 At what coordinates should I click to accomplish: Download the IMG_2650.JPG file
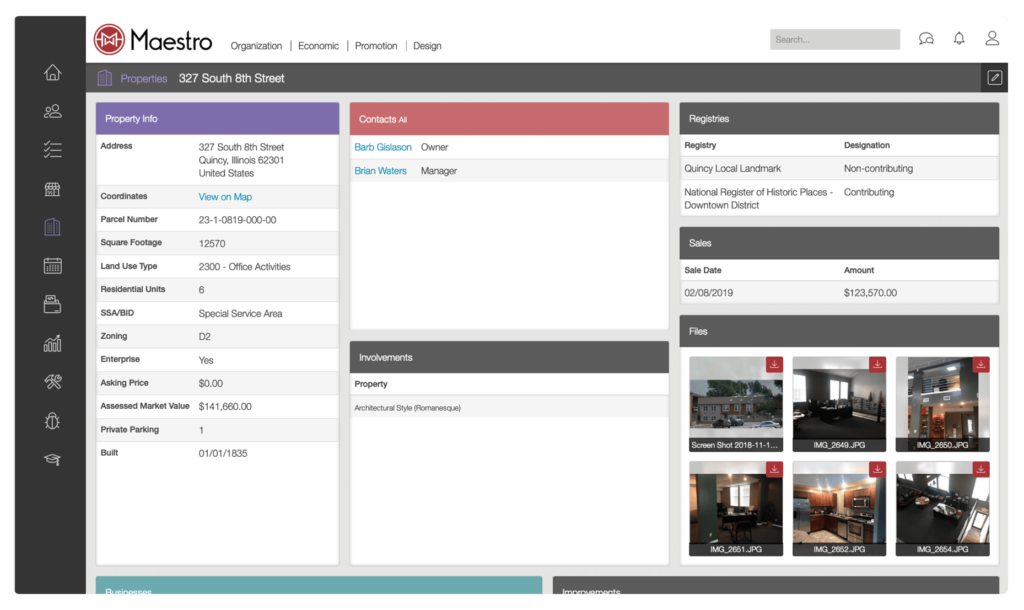coord(979,363)
